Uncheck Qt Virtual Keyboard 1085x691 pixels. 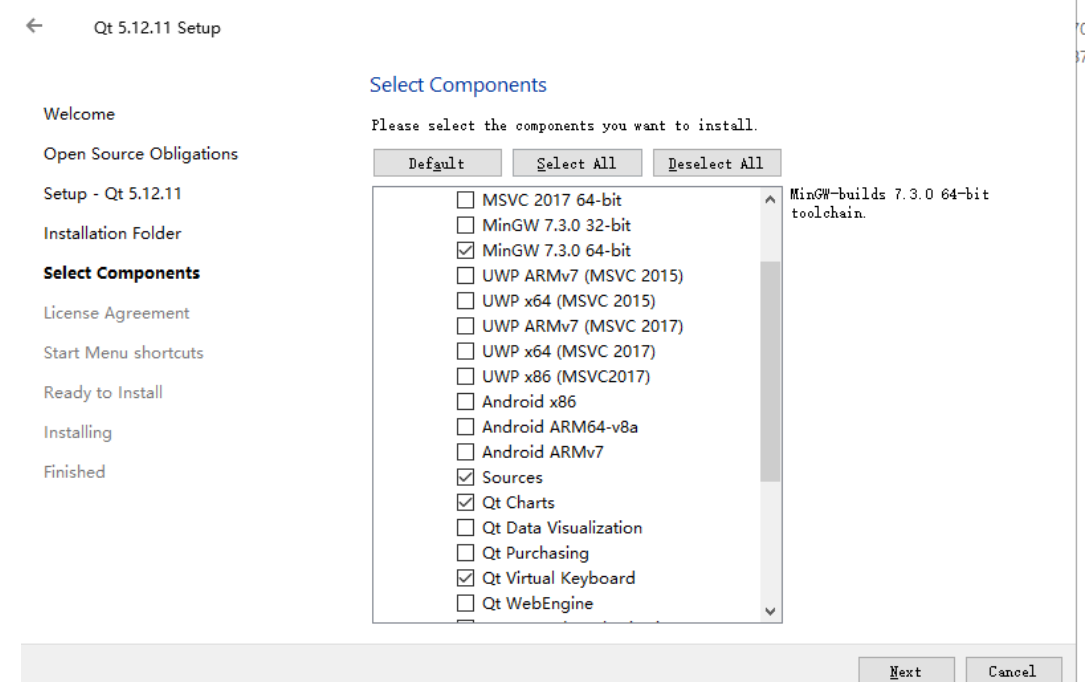[x=466, y=578]
